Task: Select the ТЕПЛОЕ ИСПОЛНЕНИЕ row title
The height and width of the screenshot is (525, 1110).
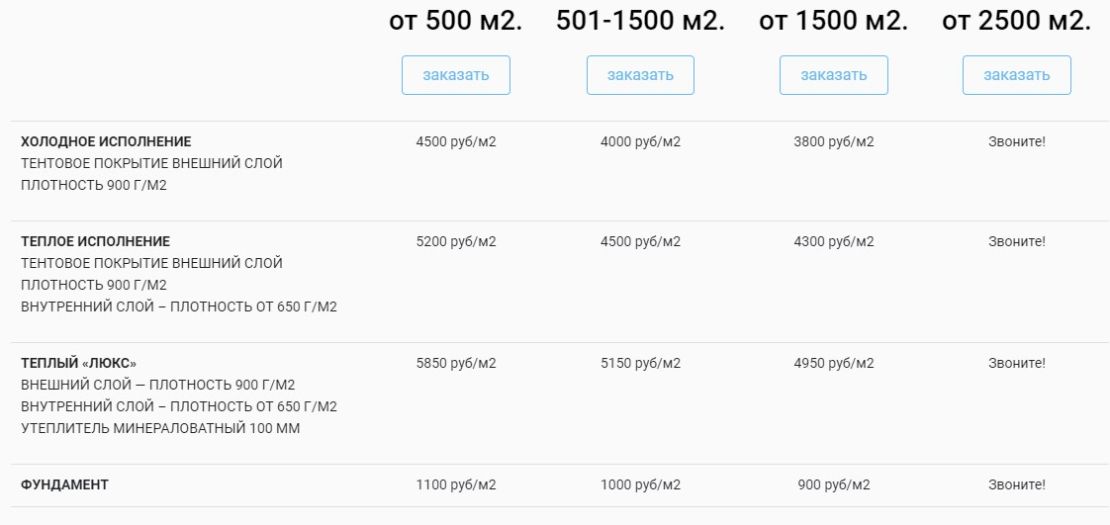Action: click(x=96, y=241)
